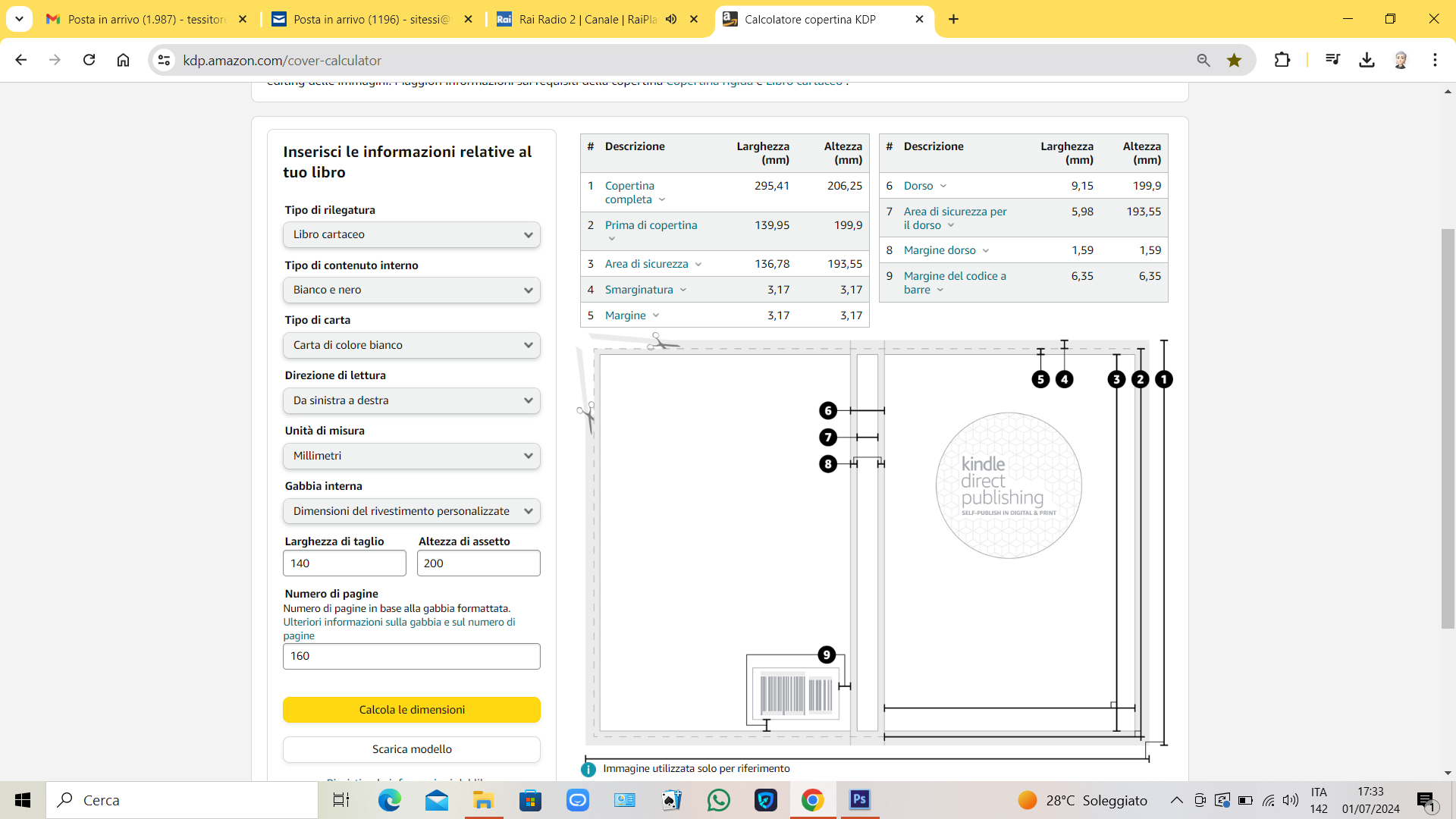Screen dimensions: 1456x819
Task: Open browser home page
Action: pyautogui.click(x=123, y=60)
